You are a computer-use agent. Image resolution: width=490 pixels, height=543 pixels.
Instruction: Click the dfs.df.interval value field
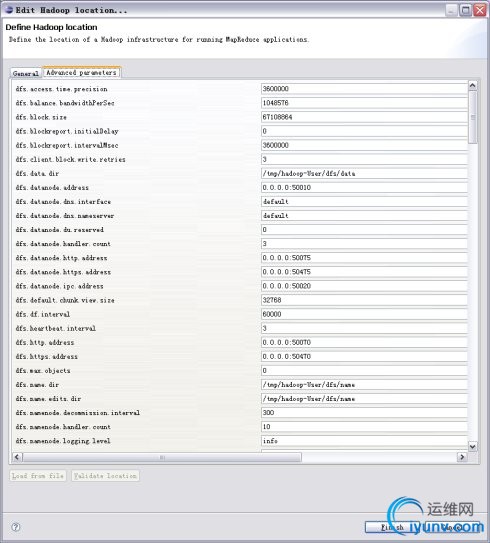pyautogui.click(x=364, y=314)
